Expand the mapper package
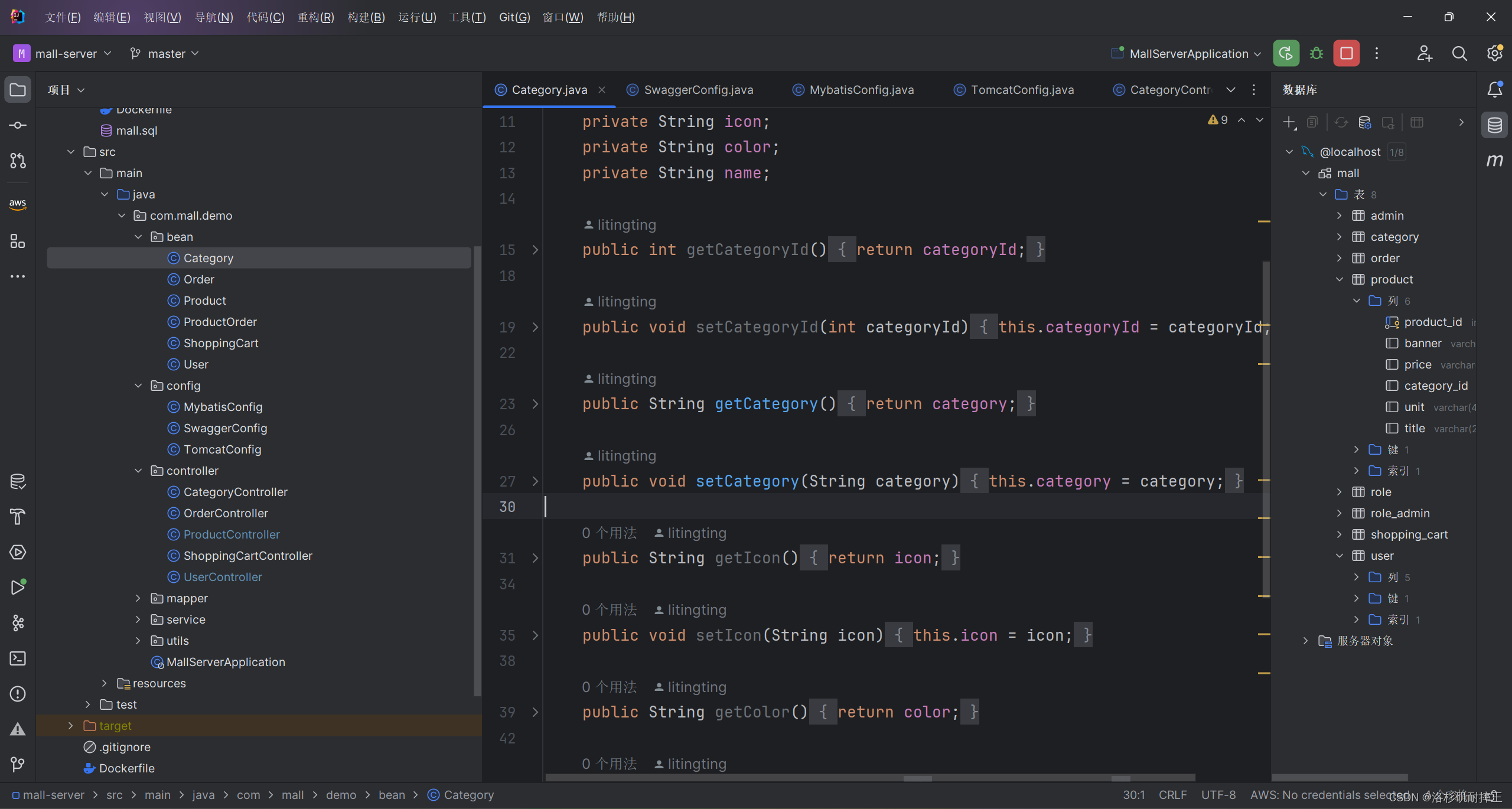 pos(138,598)
